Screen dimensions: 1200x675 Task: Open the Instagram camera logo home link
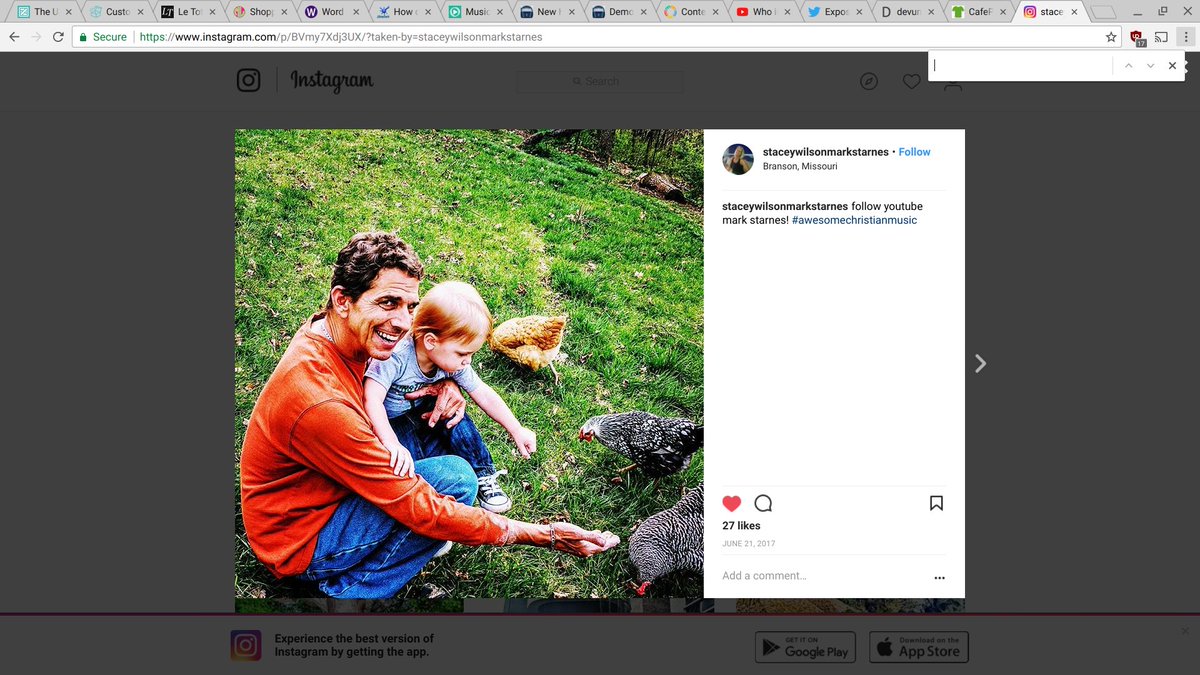coord(248,80)
